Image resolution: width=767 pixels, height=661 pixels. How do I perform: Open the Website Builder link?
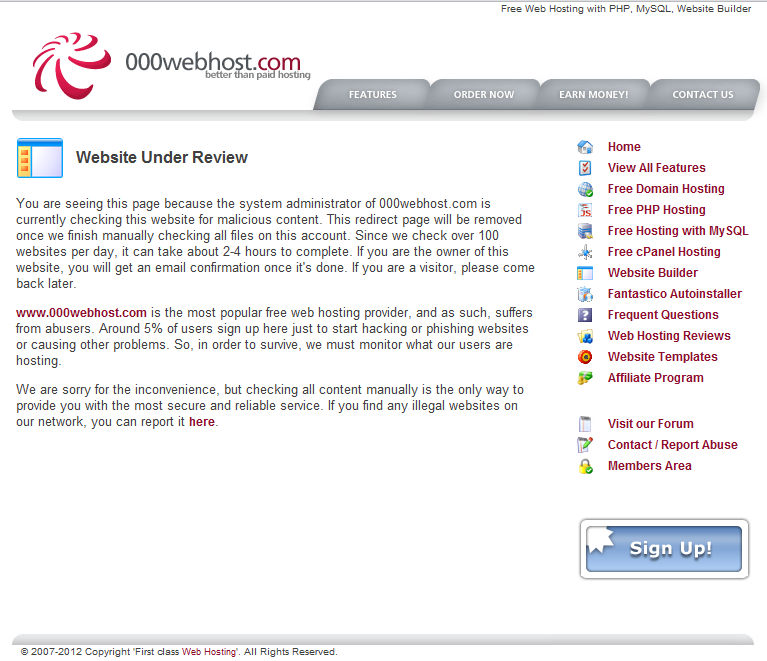[653, 273]
